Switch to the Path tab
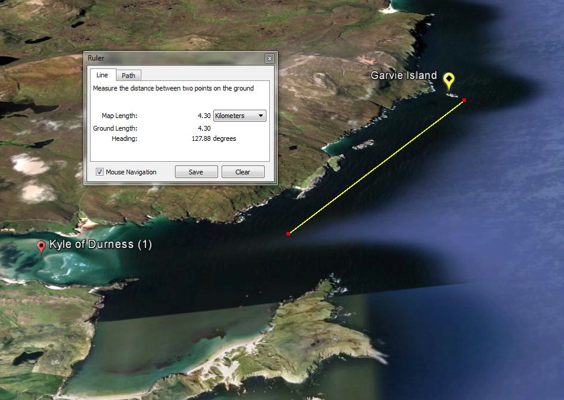 [x=128, y=75]
